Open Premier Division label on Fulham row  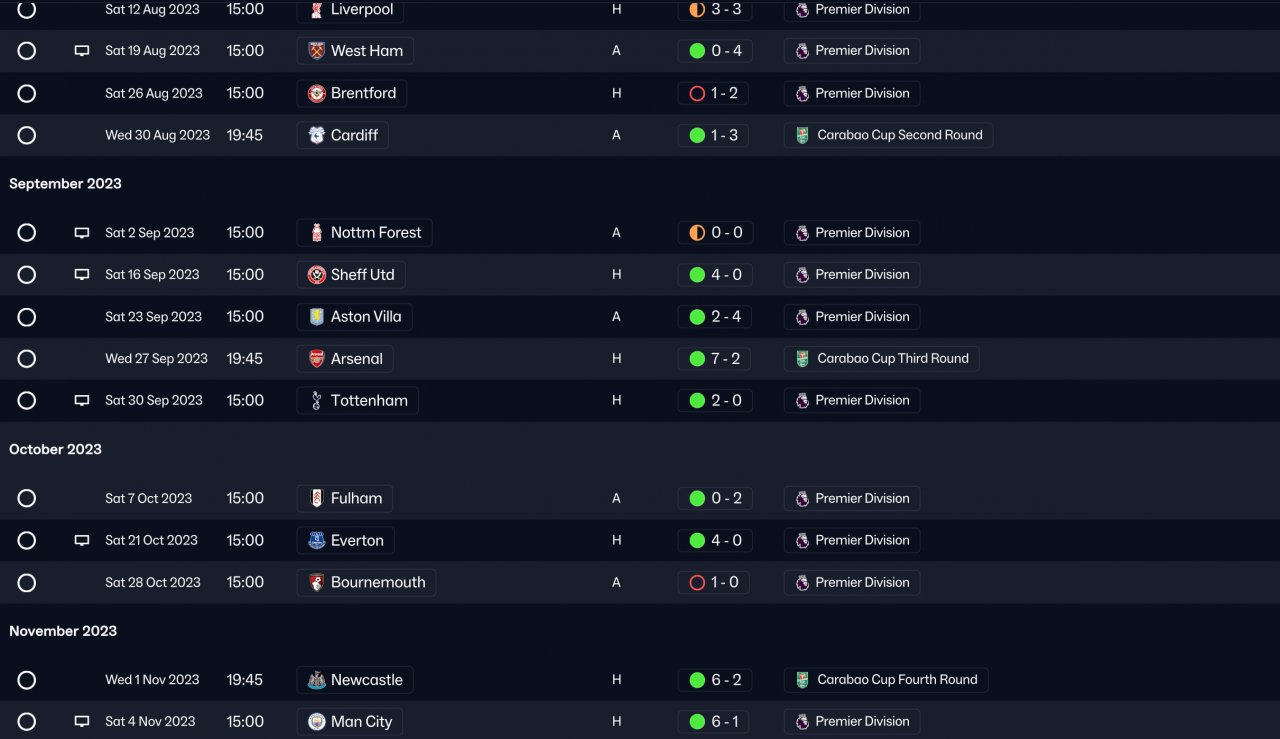coord(852,498)
